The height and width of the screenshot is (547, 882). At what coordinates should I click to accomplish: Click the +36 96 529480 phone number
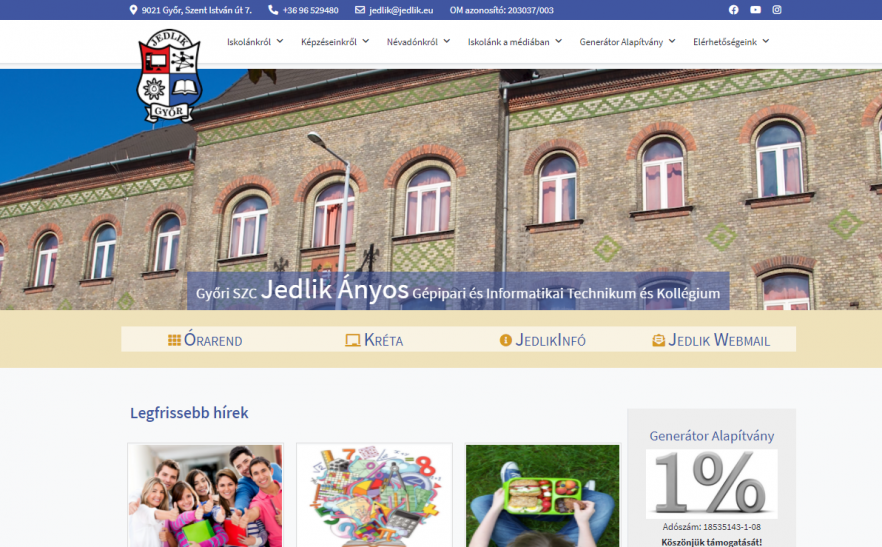[310, 10]
